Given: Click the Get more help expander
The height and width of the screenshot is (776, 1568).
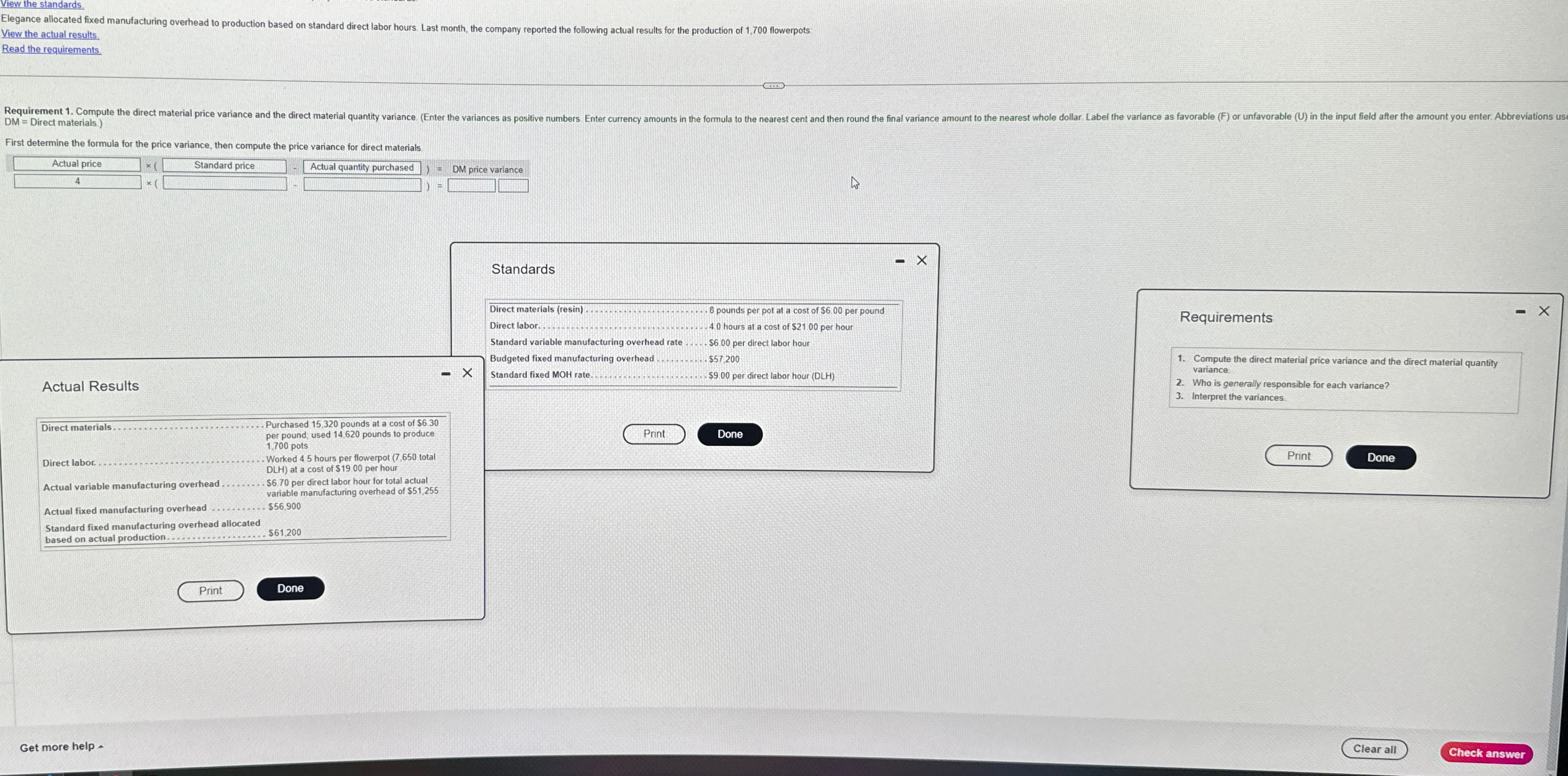Looking at the screenshot, I should pos(61,746).
